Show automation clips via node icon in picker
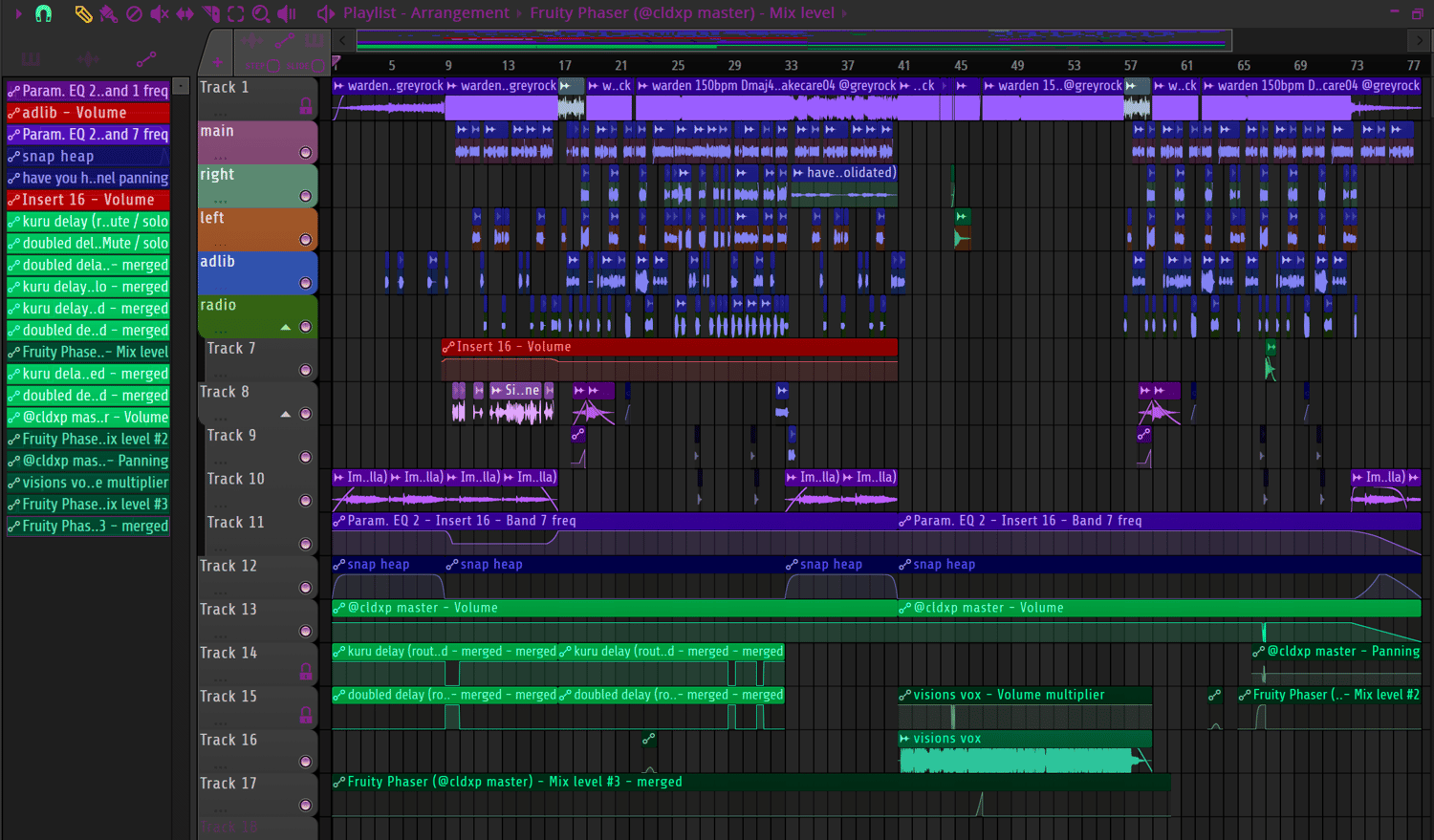The width and height of the screenshot is (1434, 840). [145, 59]
